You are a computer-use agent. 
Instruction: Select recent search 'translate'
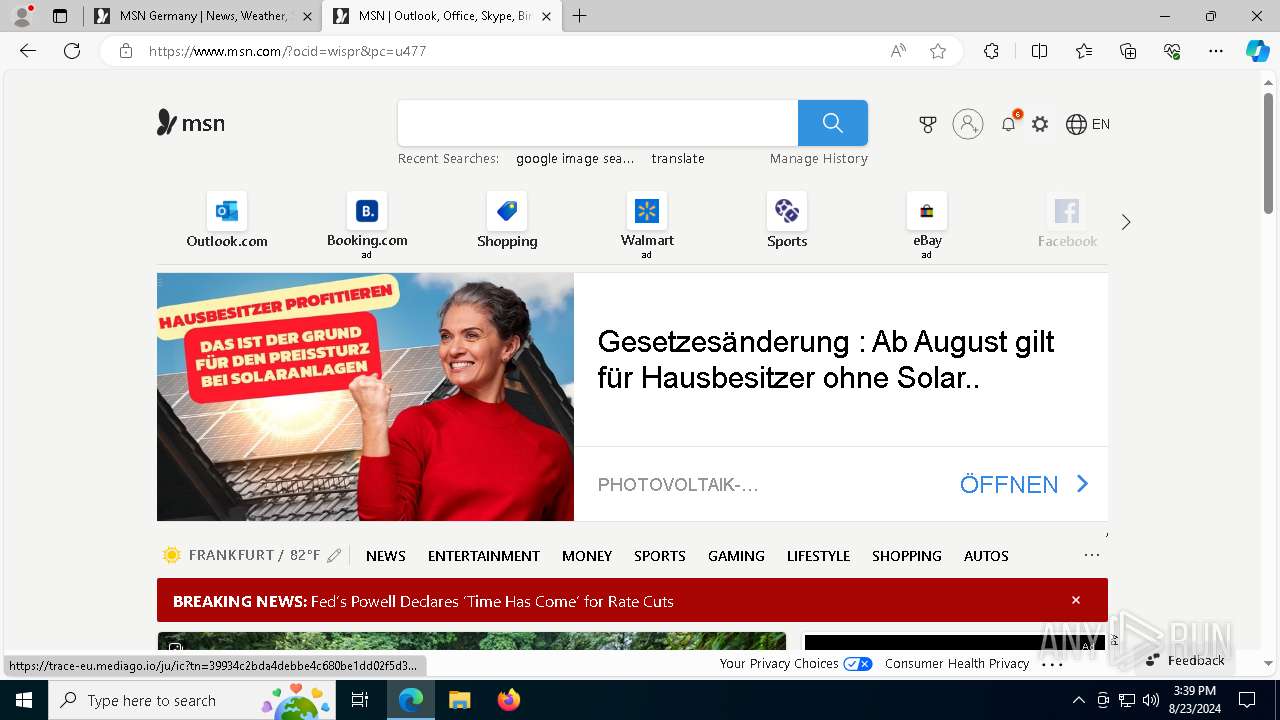pos(678,158)
